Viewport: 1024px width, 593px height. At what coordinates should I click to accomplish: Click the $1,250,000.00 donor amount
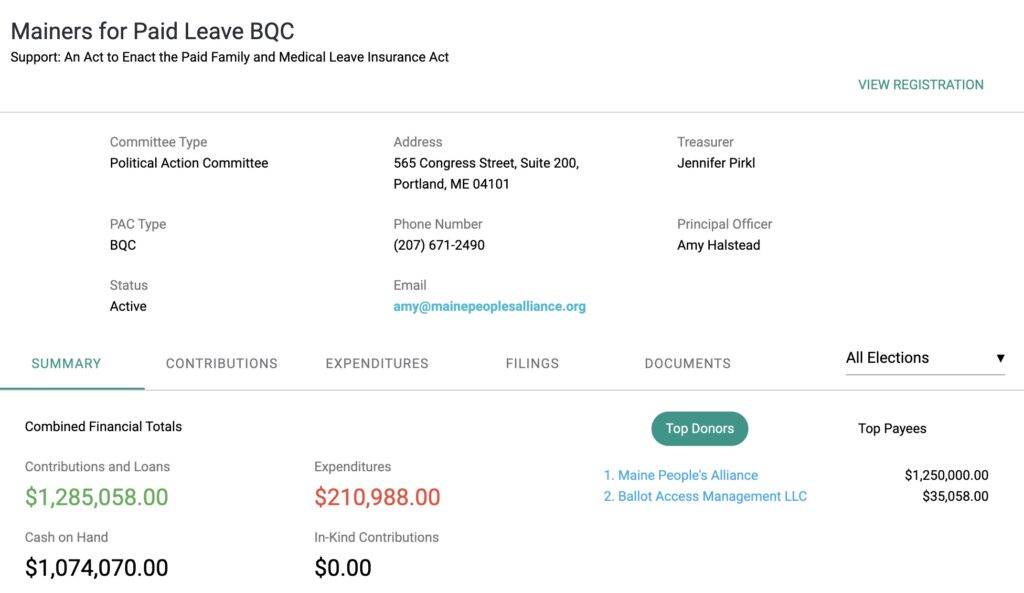pos(946,476)
